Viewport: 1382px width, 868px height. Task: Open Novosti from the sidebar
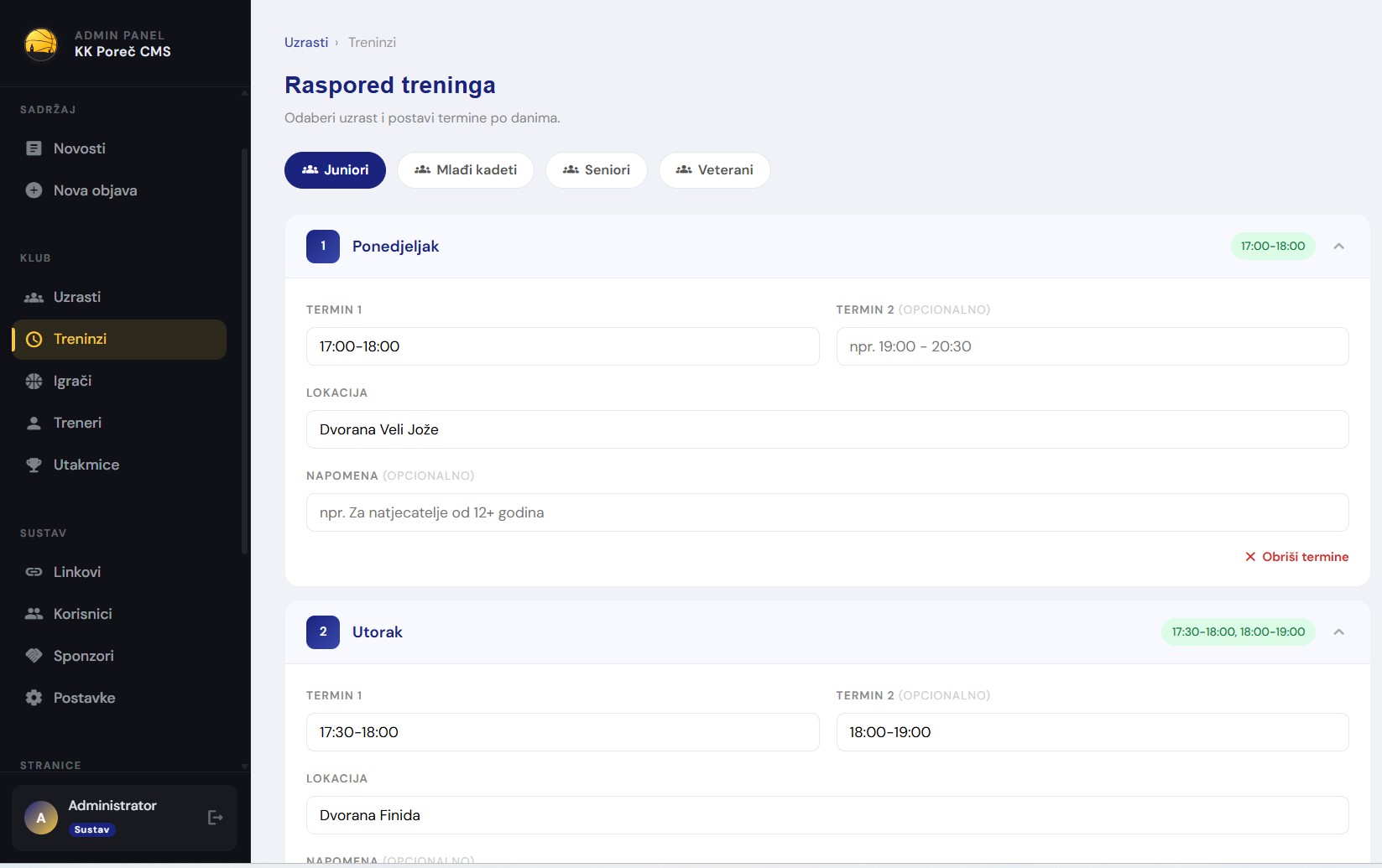point(79,148)
